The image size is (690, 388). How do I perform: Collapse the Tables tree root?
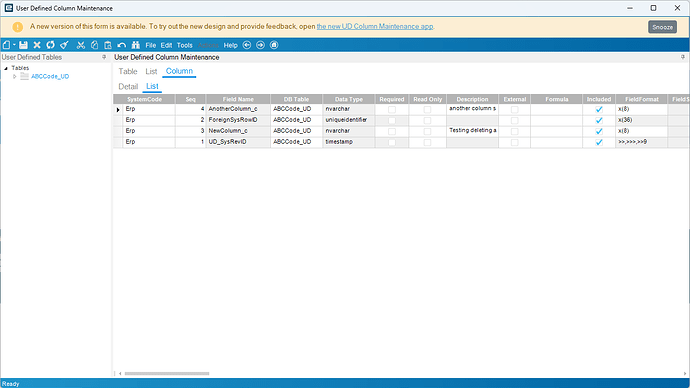pos(6,68)
